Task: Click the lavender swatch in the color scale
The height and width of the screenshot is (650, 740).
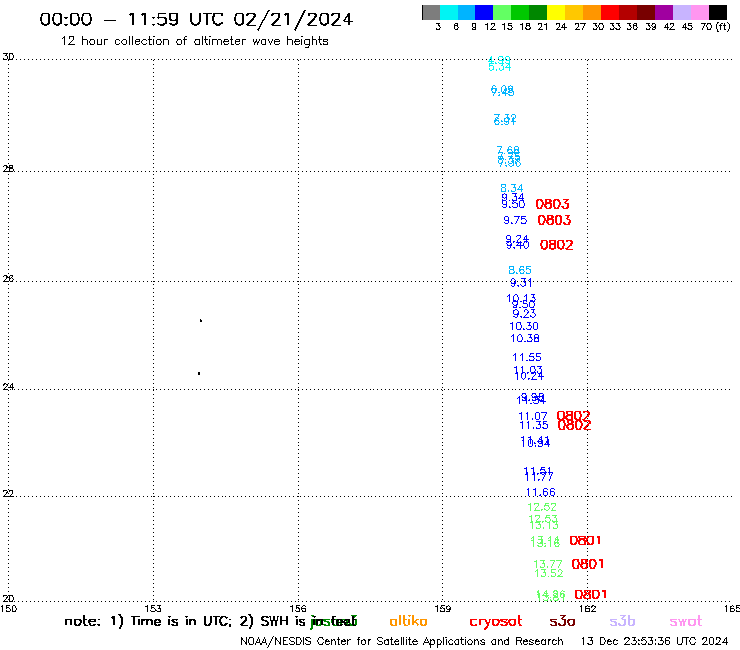Action: click(x=681, y=12)
